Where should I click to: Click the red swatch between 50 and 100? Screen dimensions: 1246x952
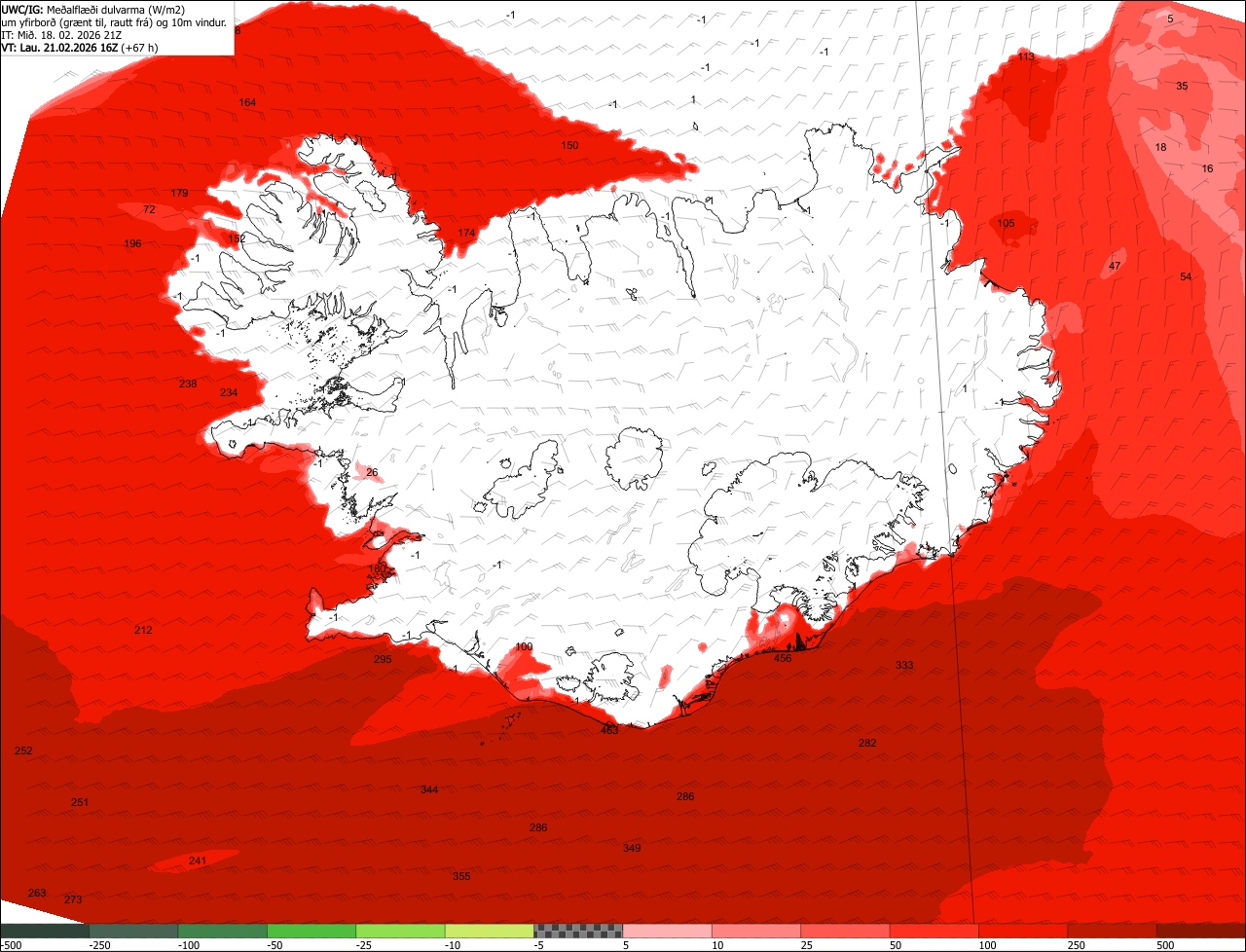click(934, 931)
